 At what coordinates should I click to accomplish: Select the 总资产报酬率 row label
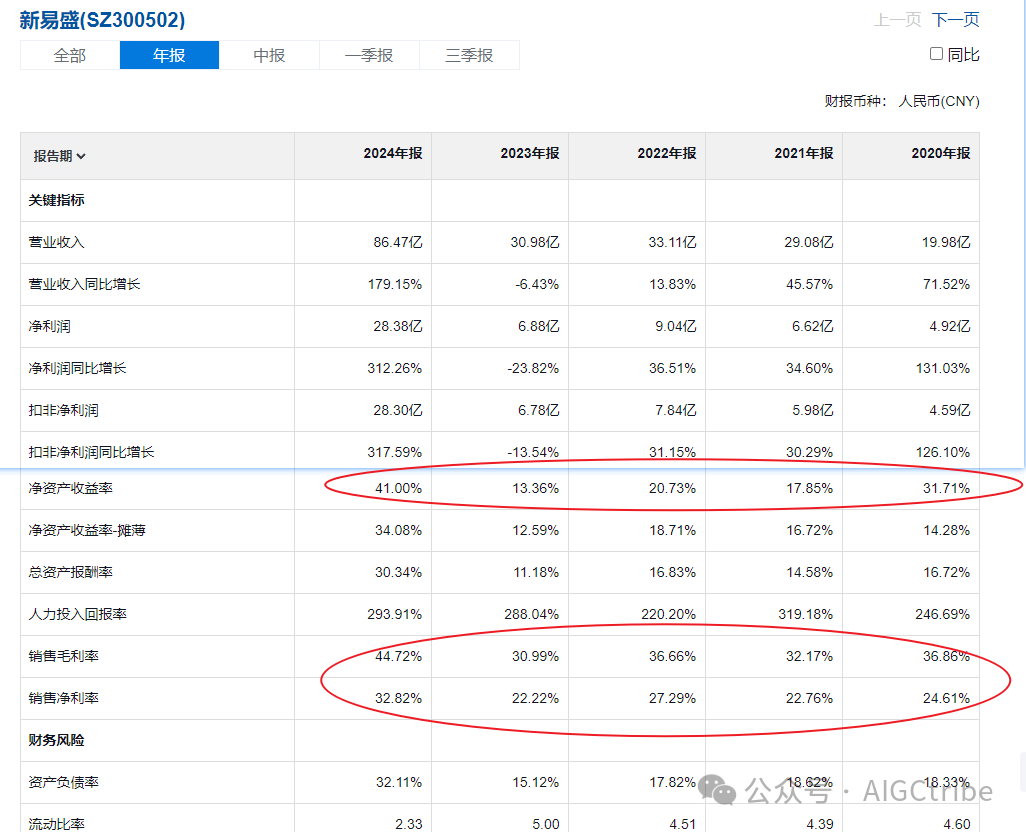click(71, 572)
